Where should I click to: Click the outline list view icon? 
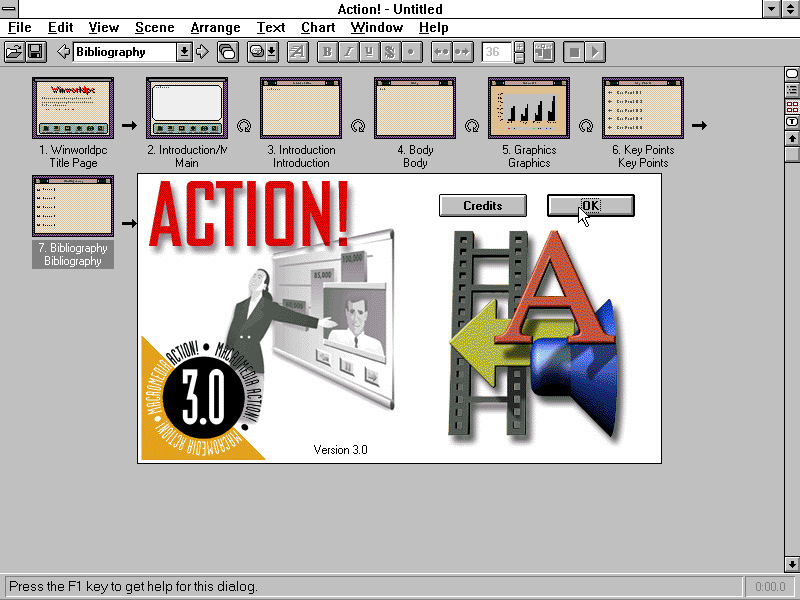792,90
